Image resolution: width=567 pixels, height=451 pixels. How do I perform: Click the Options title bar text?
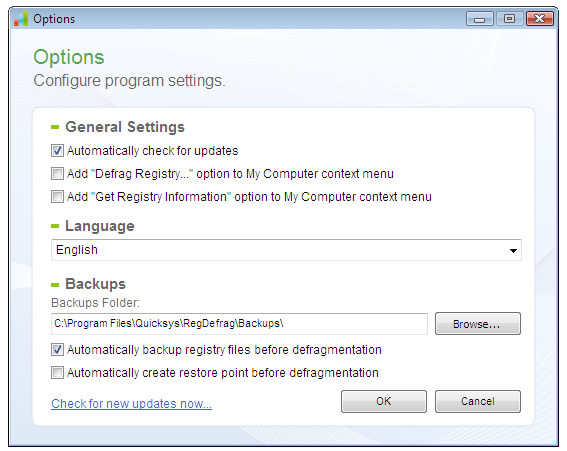click(54, 19)
